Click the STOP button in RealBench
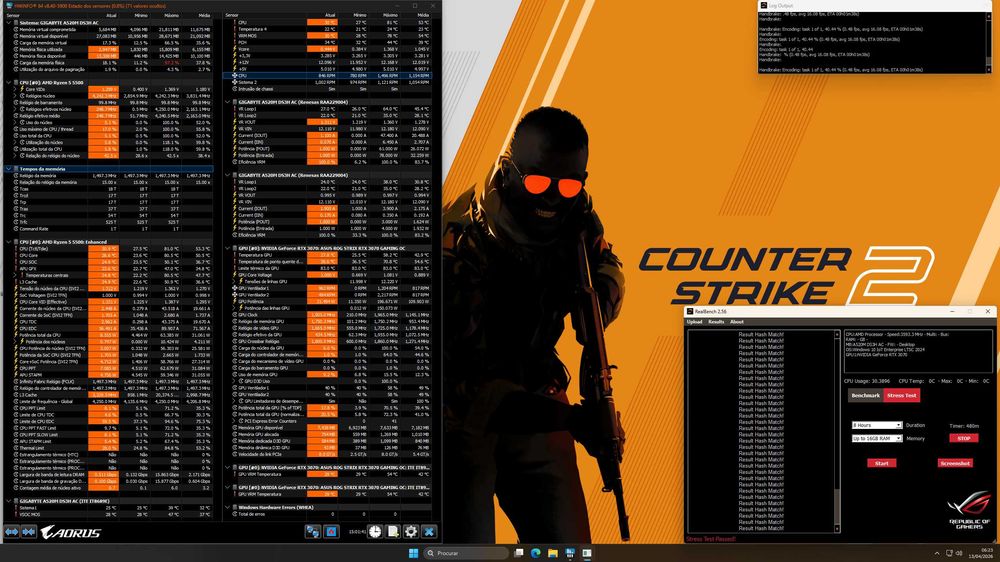This screenshot has height=562, width=1000. click(x=964, y=438)
